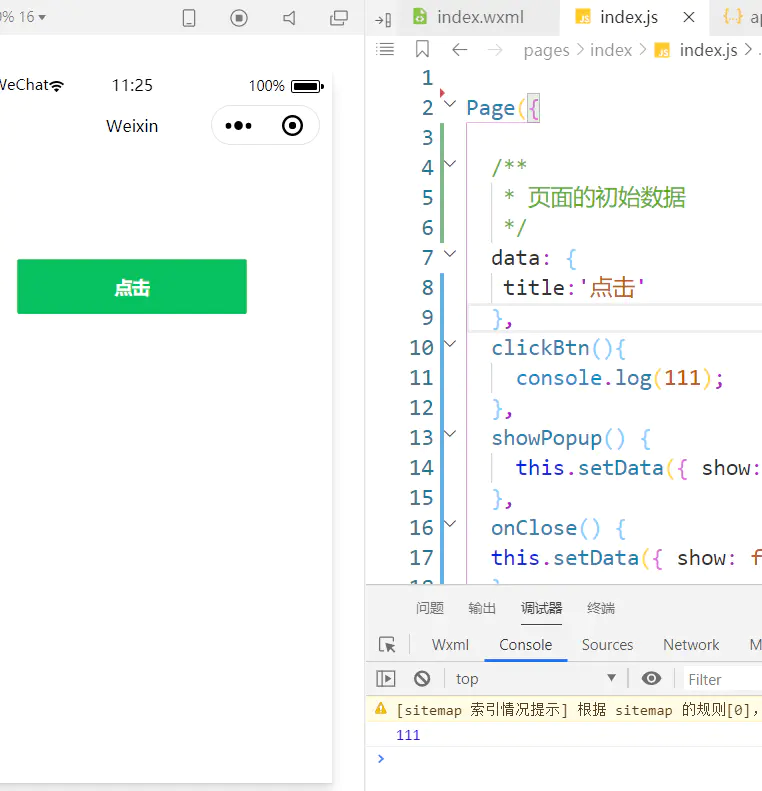The width and height of the screenshot is (762, 791).
Task: Click the green 点击 button
Action: pyautogui.click(x=132, y=287)
